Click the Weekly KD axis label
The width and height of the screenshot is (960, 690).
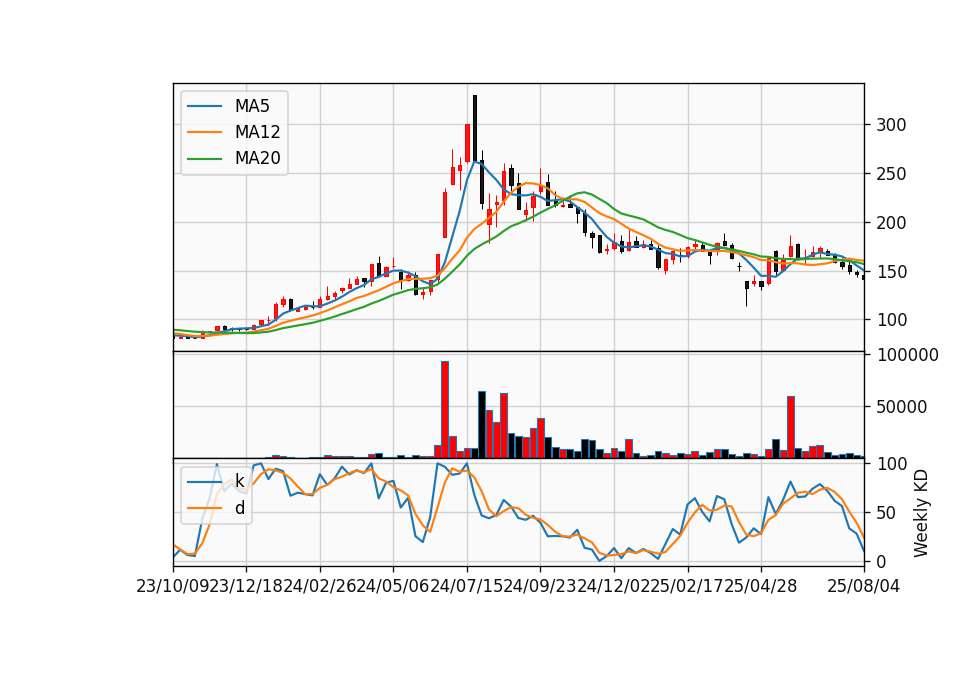coord(921,513)
